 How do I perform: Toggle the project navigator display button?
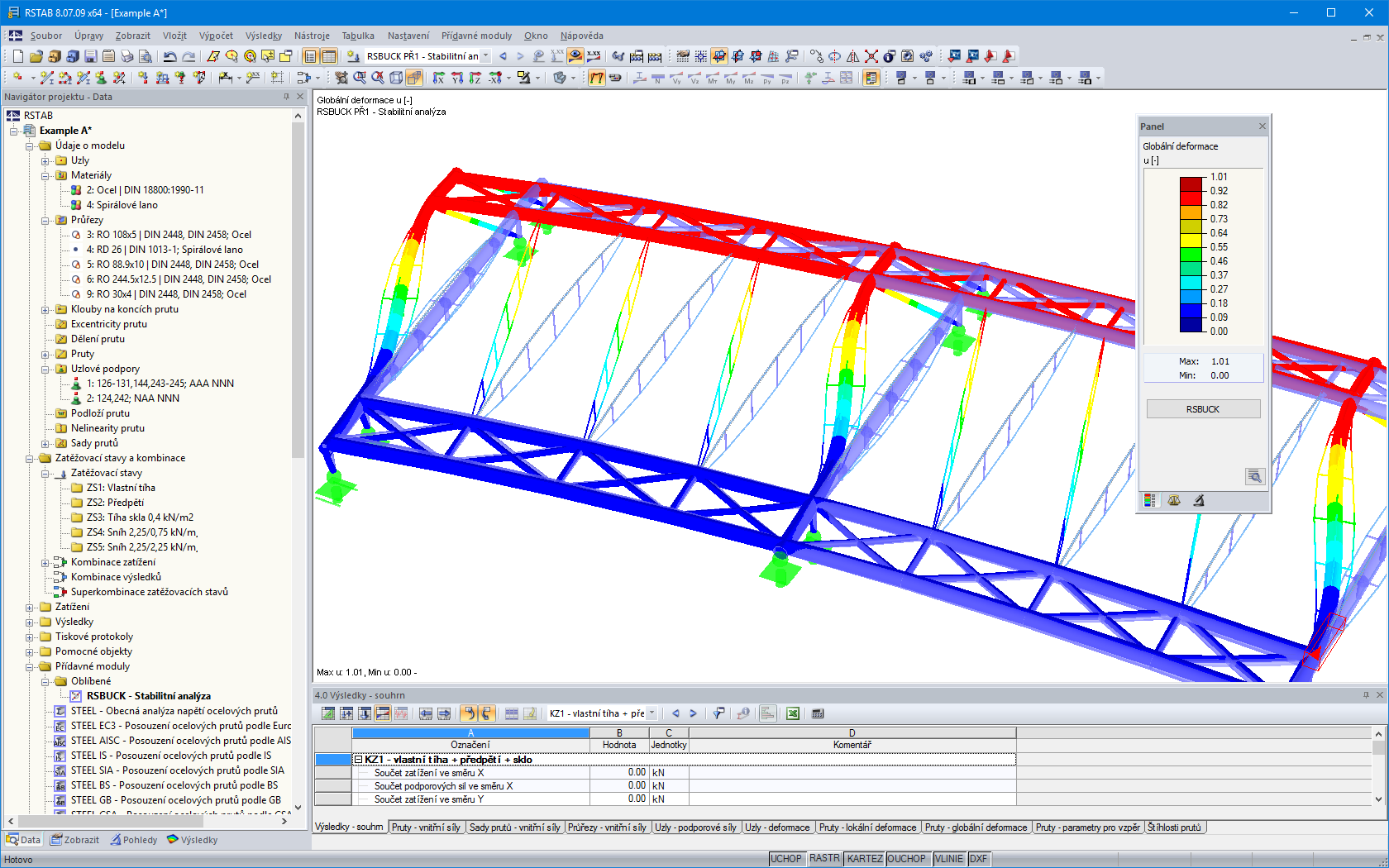coord(311,56)
